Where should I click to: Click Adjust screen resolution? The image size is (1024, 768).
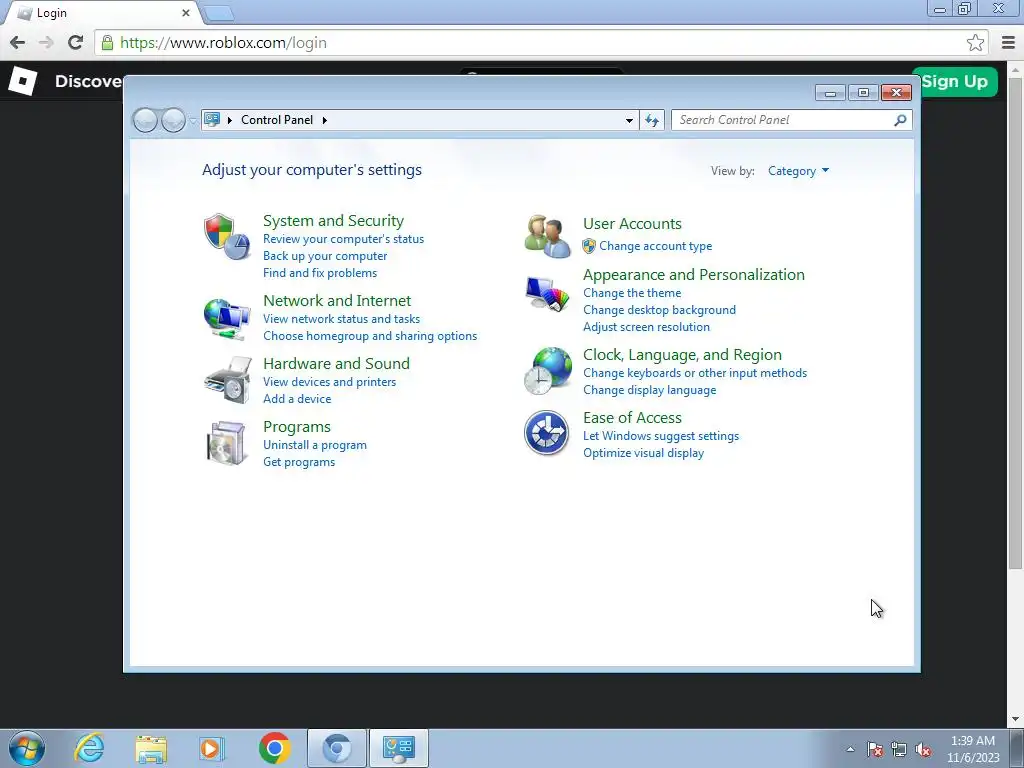coord(647,327)
